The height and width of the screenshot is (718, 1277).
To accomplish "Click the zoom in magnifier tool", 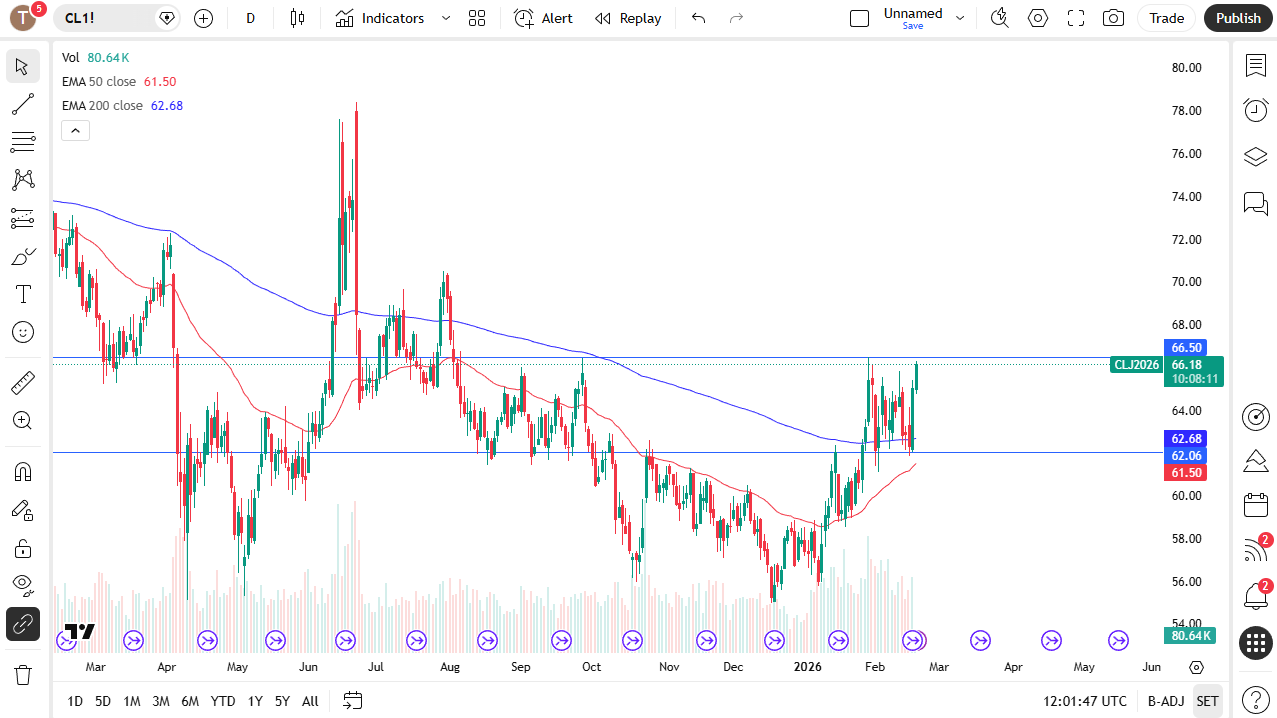I will click(x=22, y=420).
